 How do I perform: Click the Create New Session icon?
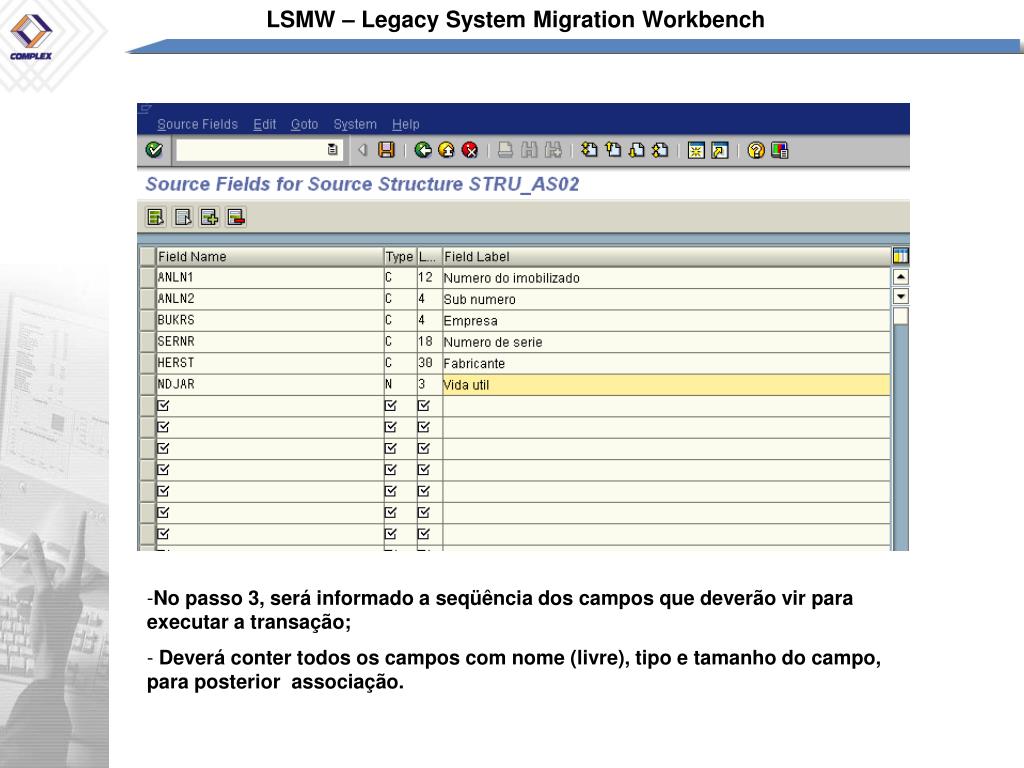click(x=696, y=150)
